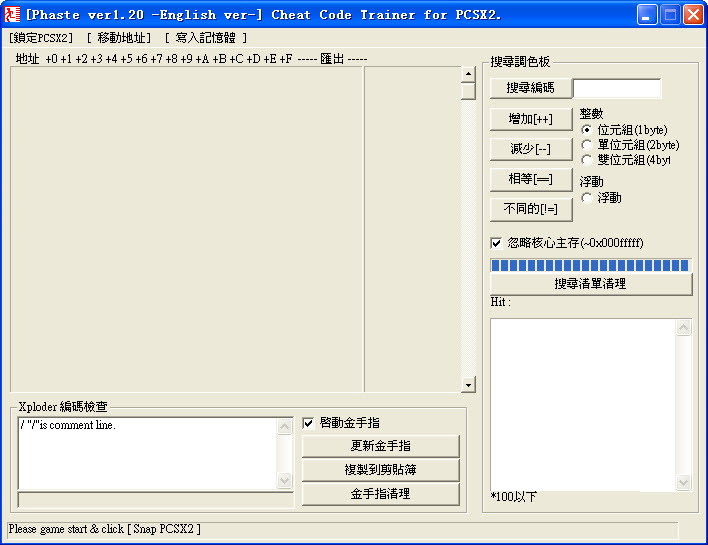Image resolution: width=708 pixels, height=545 pixels.
Task: Open the [寫入記憶體] menu item
Action: pos(205,38)
